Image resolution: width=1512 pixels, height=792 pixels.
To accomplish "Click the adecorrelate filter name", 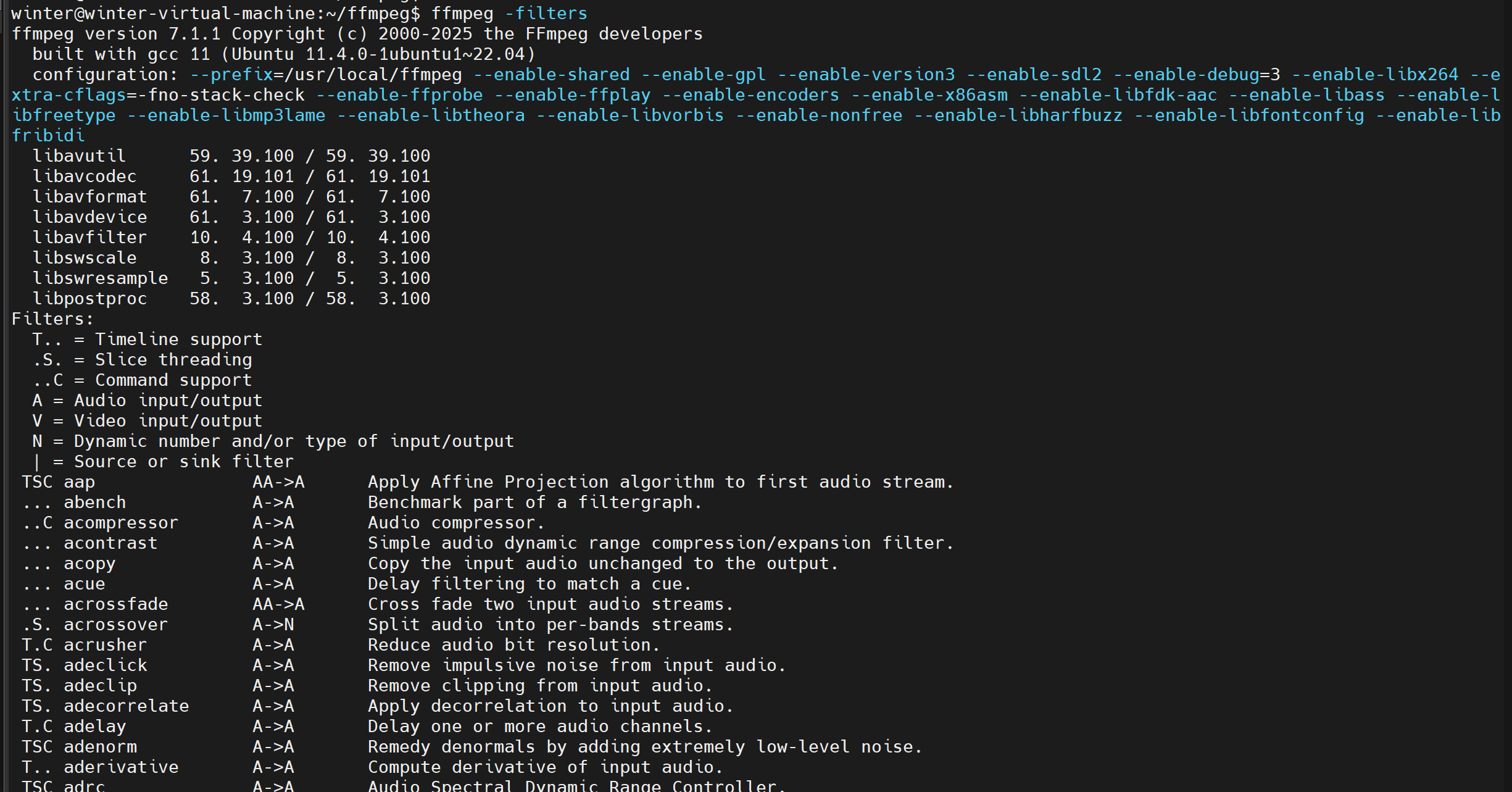I will pyautogui.click(x=127, y=706).
